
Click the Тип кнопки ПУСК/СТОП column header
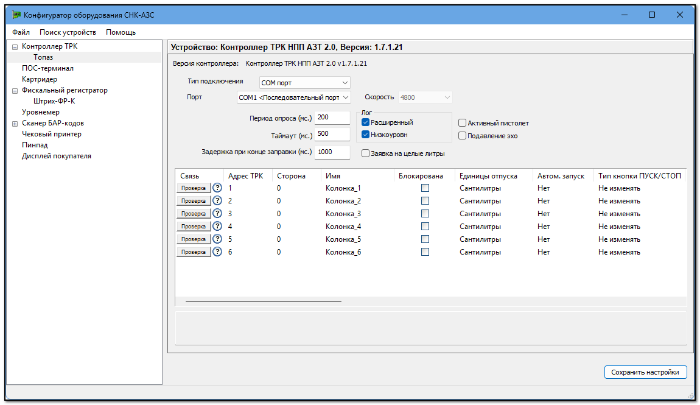(639, 176)
